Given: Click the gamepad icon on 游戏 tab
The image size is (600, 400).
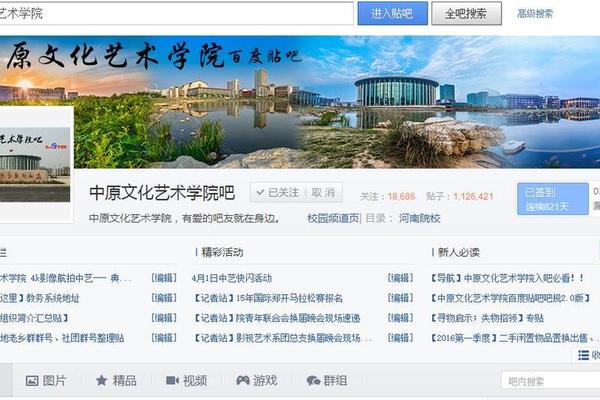Looking at the screenshot, I should (243, 380).
